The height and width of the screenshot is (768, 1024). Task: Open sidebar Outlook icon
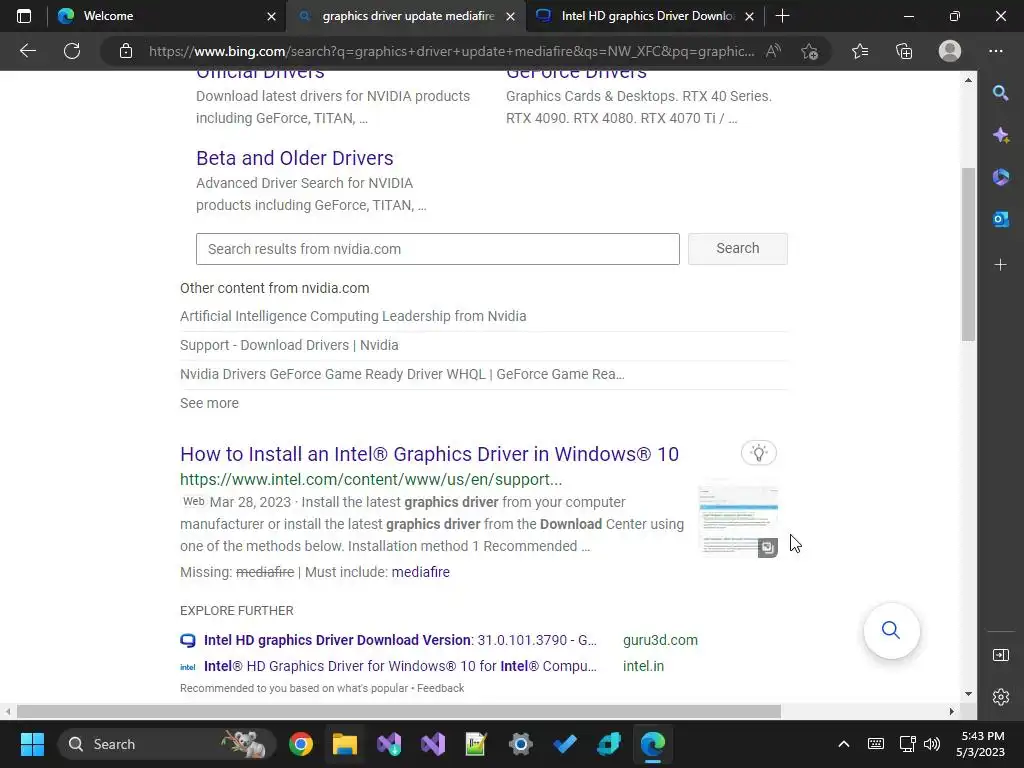[1000, 219]
